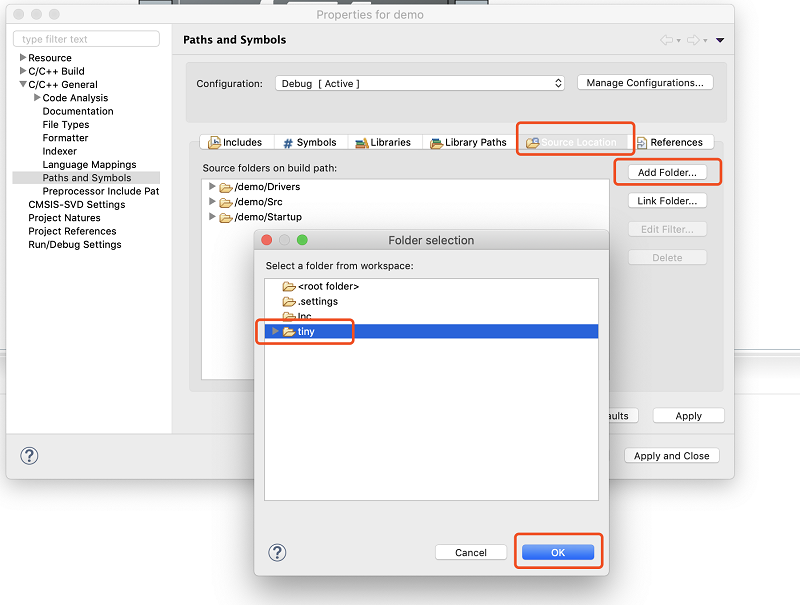Select the tiny folder icon
Image resolution: width=800 pixels, height=605 pixels.
[x=288, y=331]
